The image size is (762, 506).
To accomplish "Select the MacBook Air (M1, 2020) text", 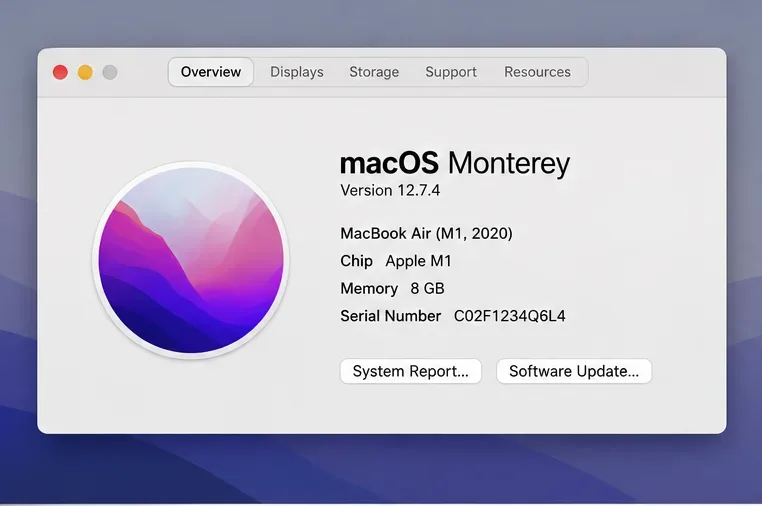I will coord(426,233).
